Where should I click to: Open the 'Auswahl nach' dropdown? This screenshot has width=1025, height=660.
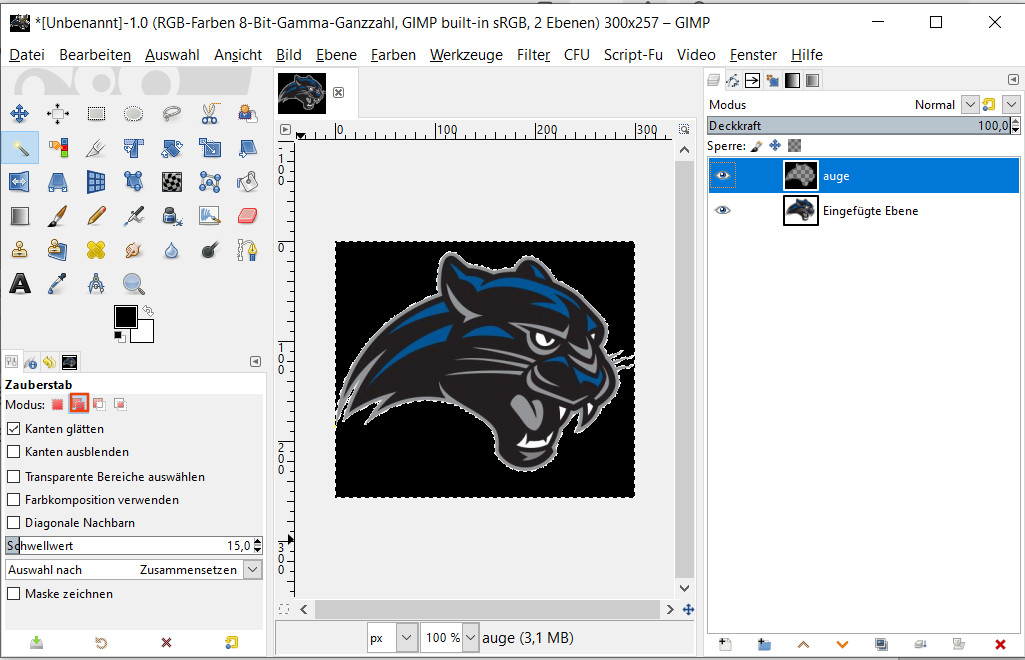coord(252,570)
